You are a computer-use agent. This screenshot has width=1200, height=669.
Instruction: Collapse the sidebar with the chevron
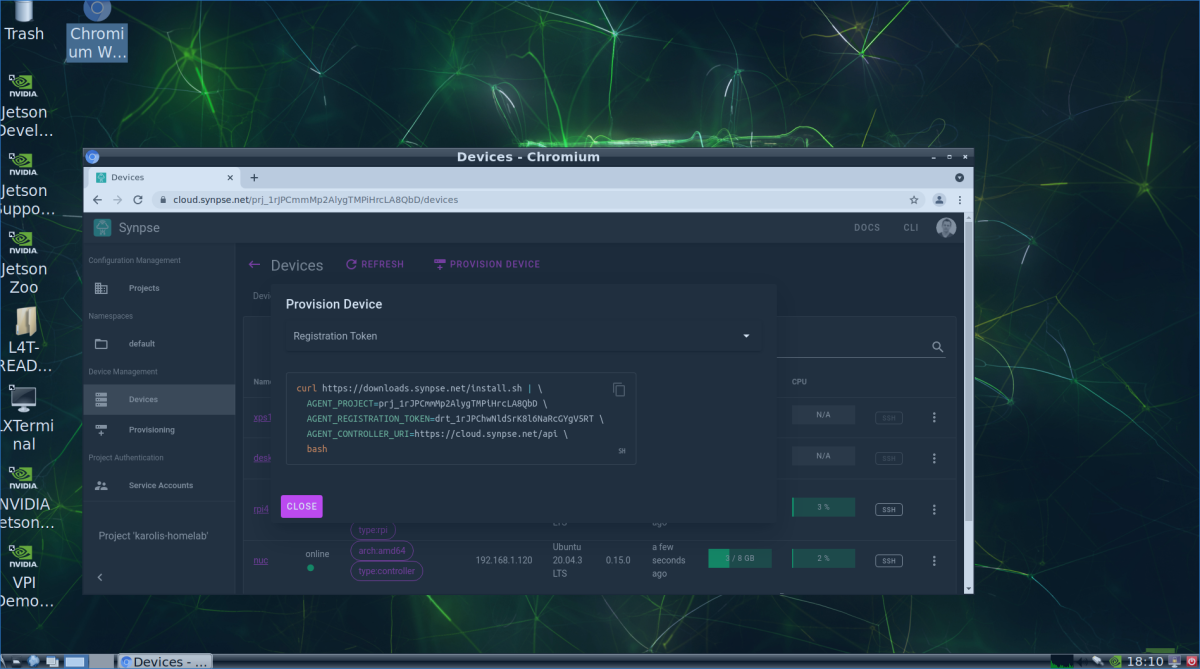99,578
